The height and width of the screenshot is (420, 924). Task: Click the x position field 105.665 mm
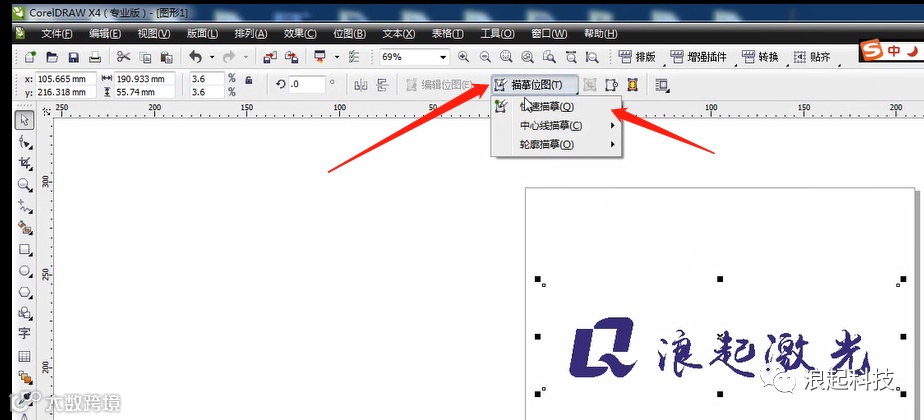[x=65, y=78]
